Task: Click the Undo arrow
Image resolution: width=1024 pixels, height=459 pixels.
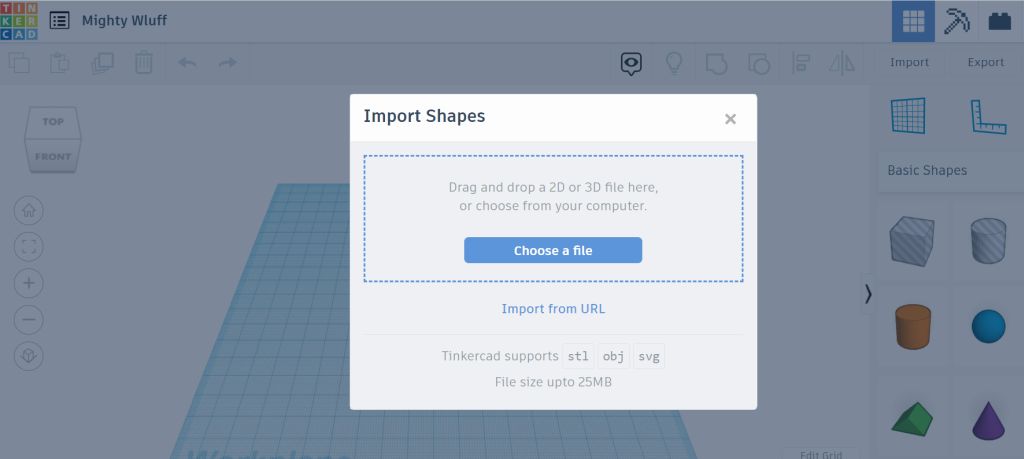Action: [187, 63]
